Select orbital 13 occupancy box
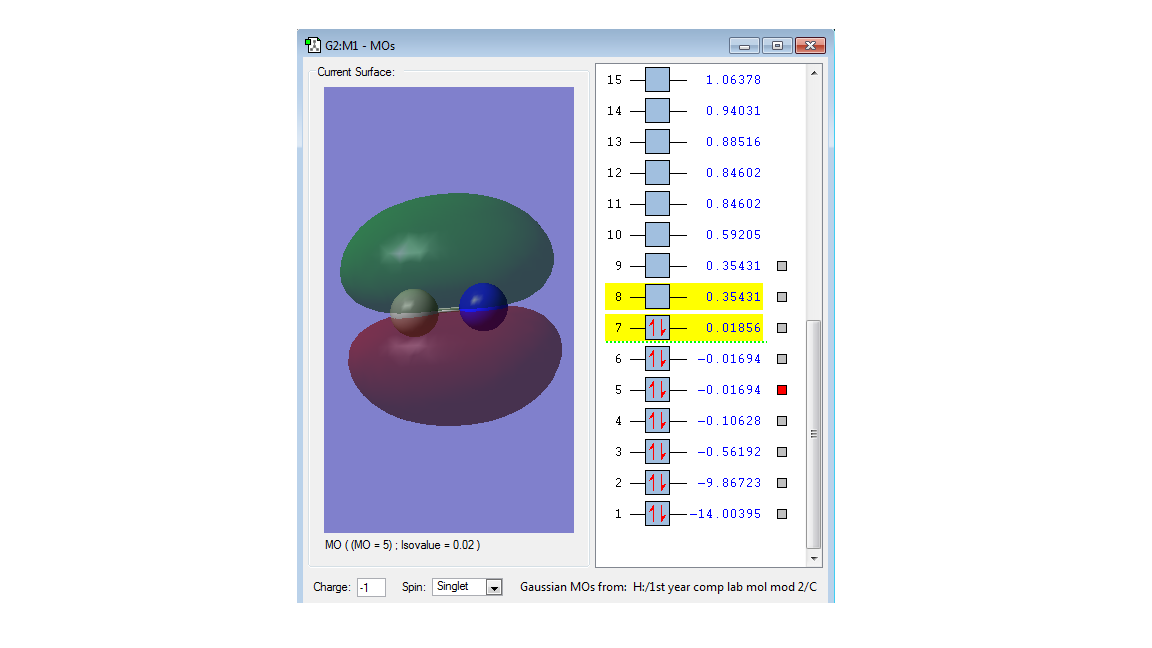The image size is (1152, 648). click(x=657, y=142)
